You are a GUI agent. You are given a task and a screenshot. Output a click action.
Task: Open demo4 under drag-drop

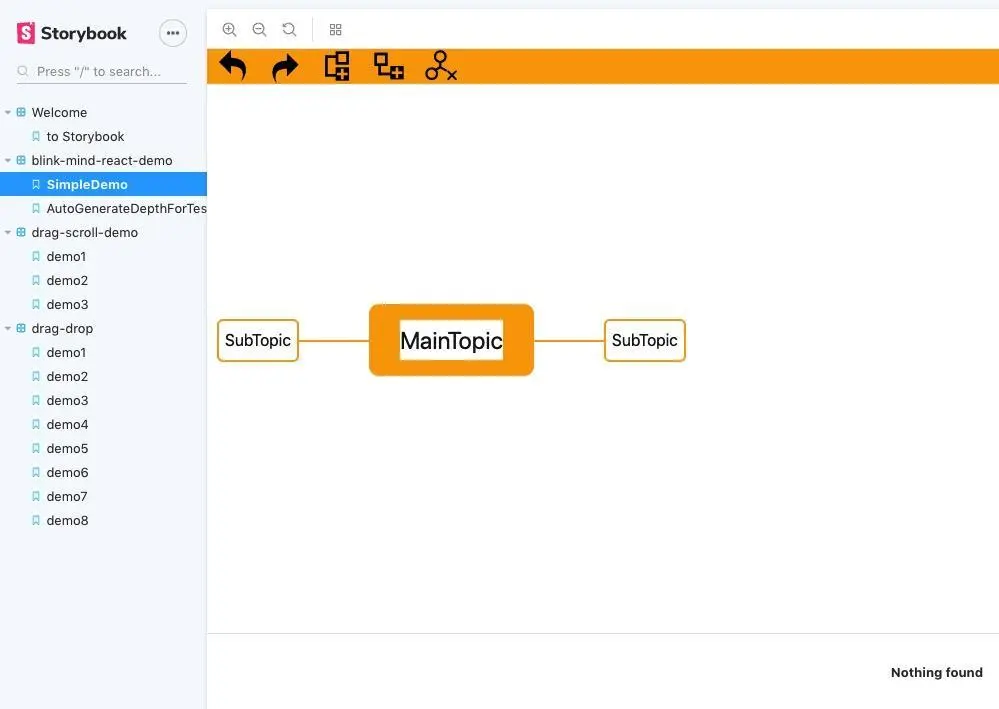tap(67, 424)
